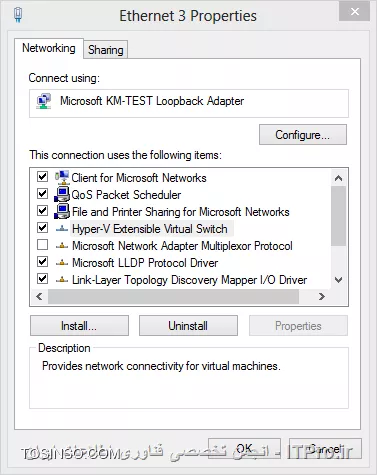
Task: Click the items list scroll down arrow
Action: click(x=338, y=280)
